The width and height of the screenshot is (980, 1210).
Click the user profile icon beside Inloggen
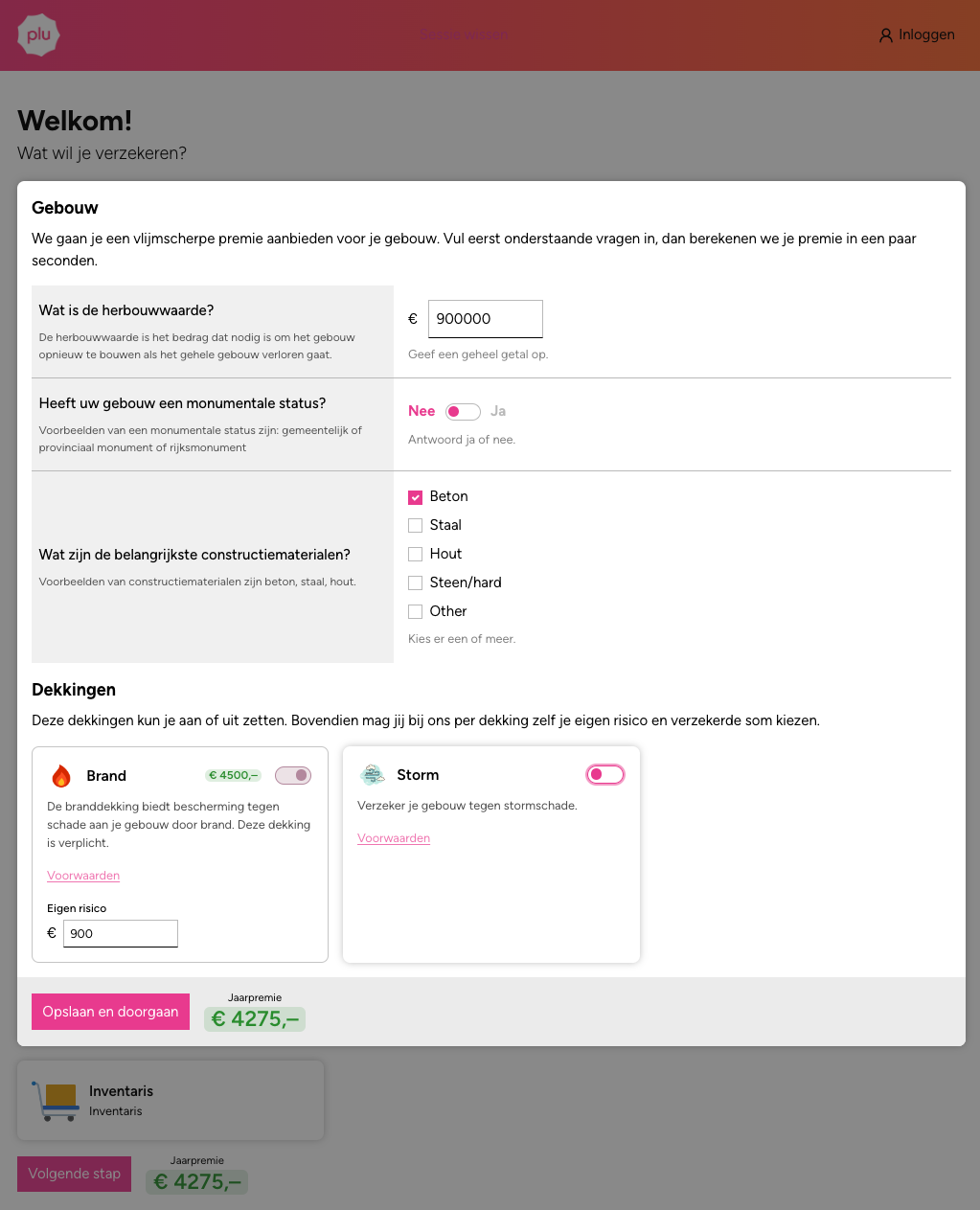tap(886, 35)
